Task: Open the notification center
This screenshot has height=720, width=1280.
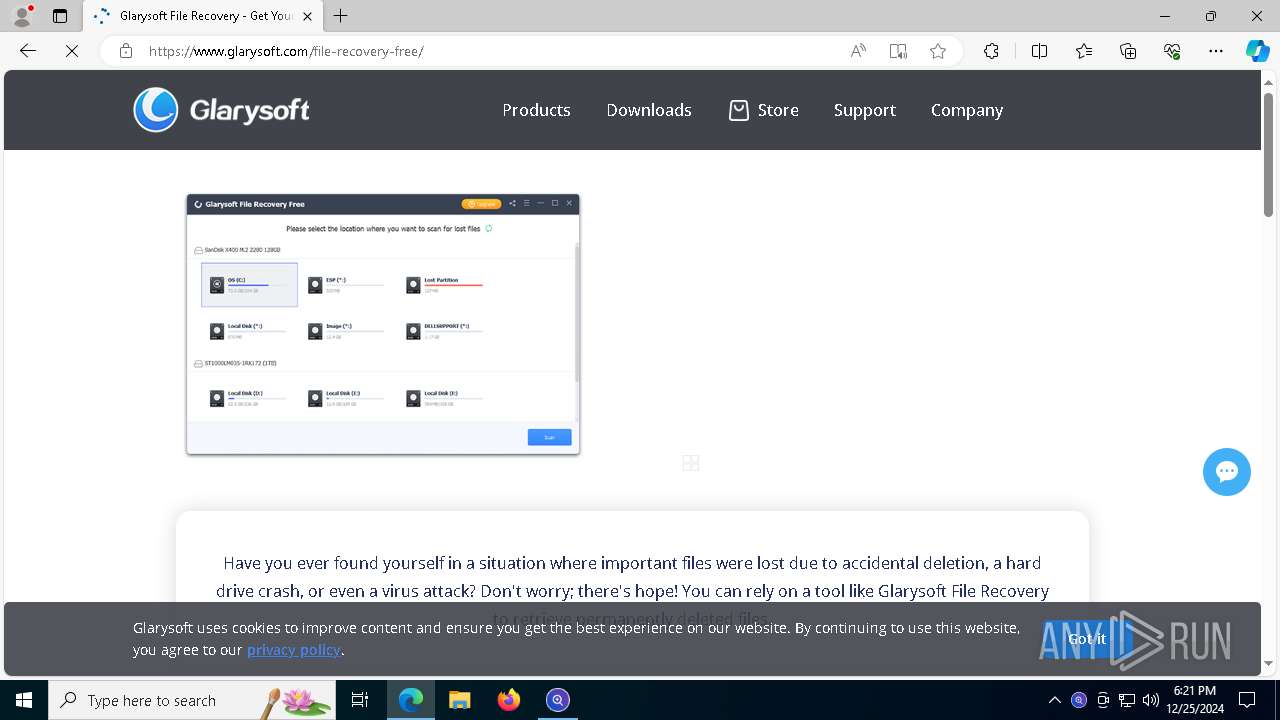Action: click(1247, 700)
